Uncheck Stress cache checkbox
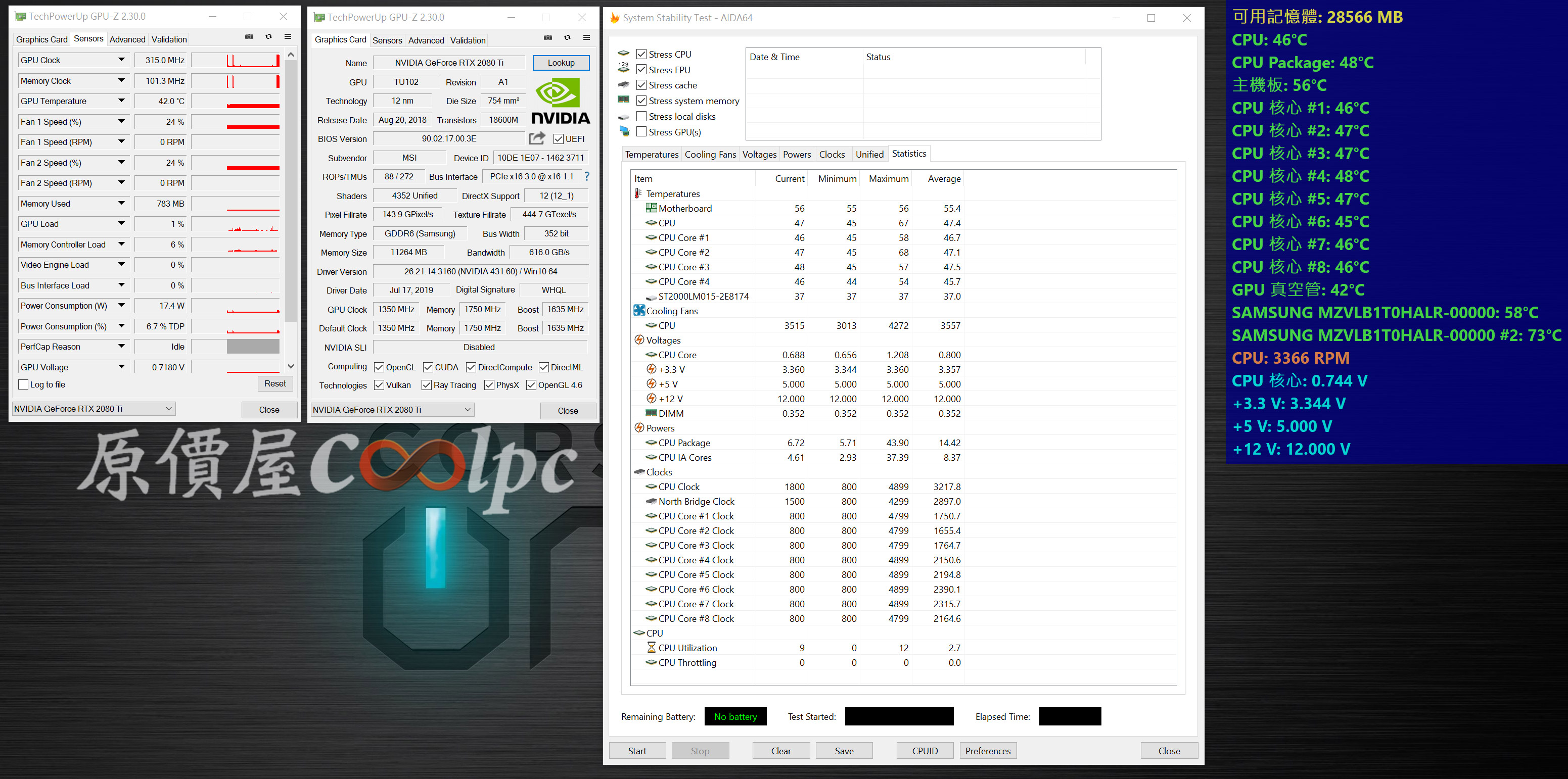The image size is (1568, 779). click(x=641, y=85)
